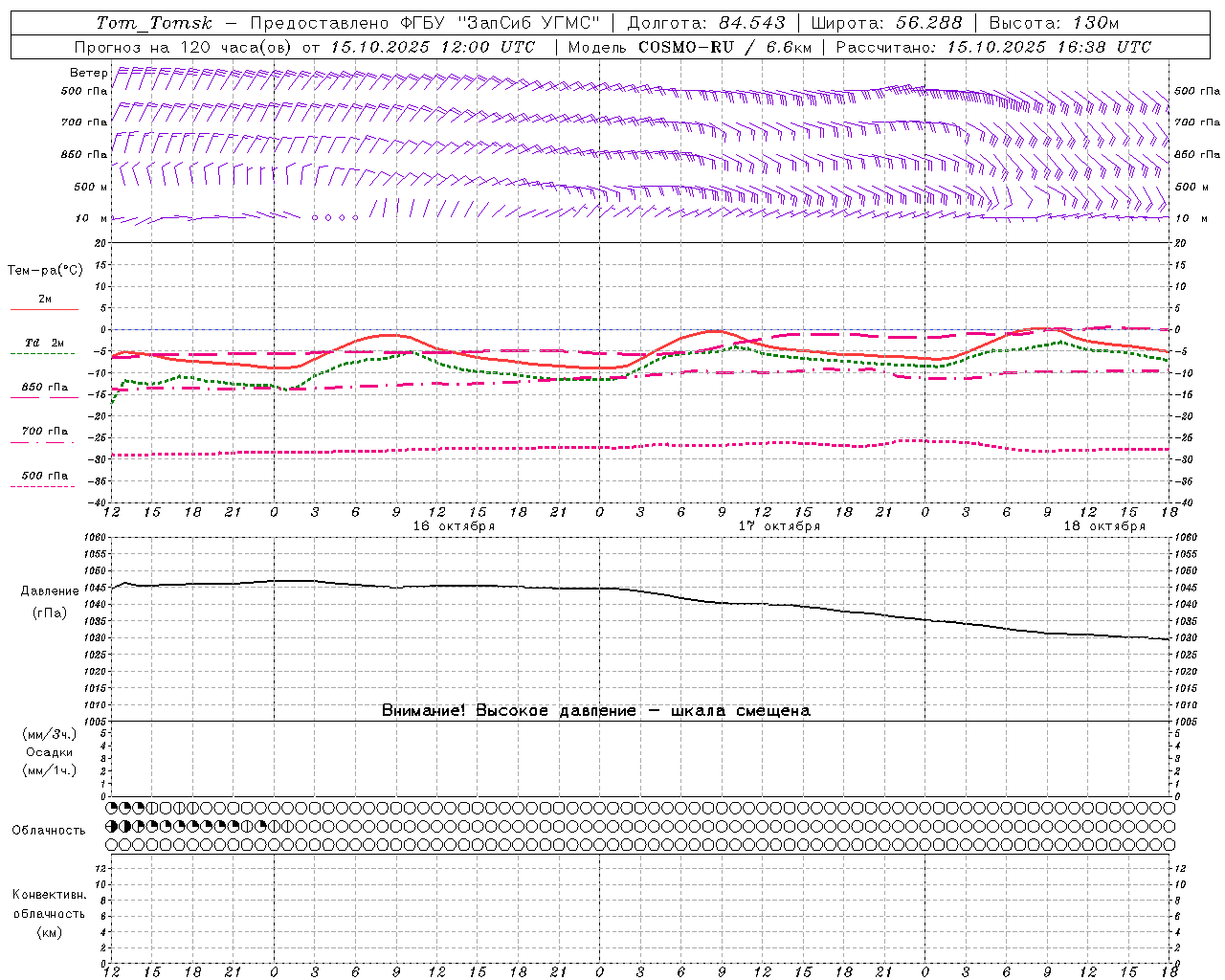Click the 10 м wind level label on left
Screen dimensions: 1225x980
pos(91,218)
